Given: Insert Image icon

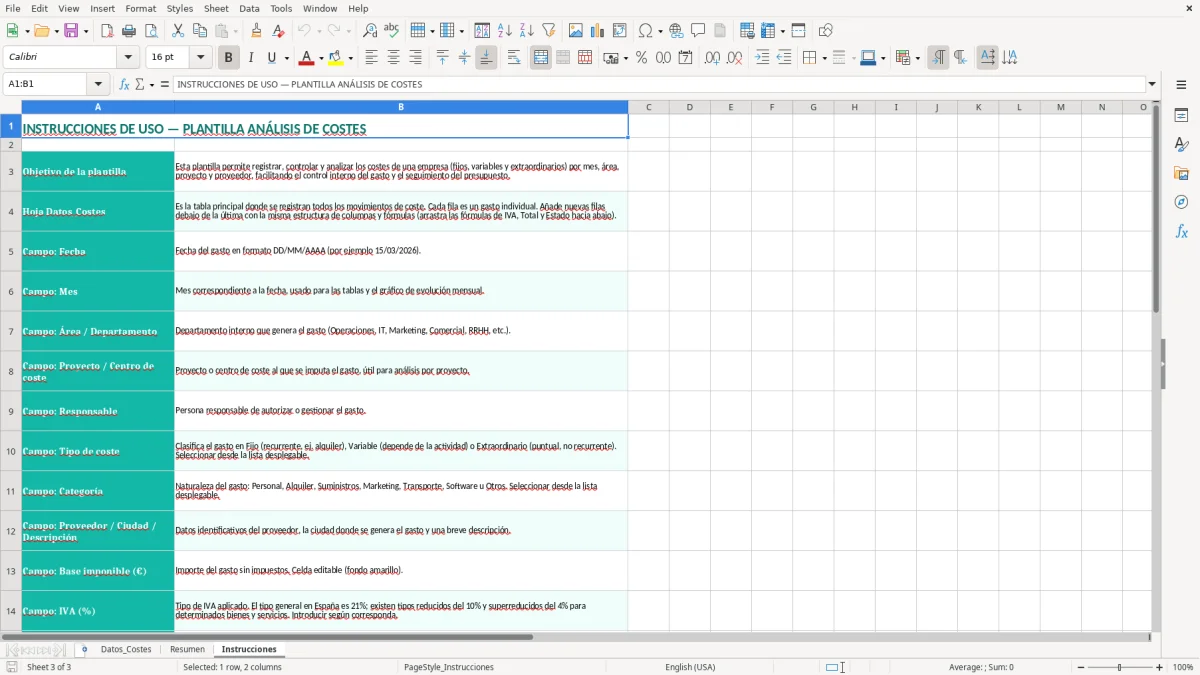Looking at the screenshot, I should click(576, 31).
